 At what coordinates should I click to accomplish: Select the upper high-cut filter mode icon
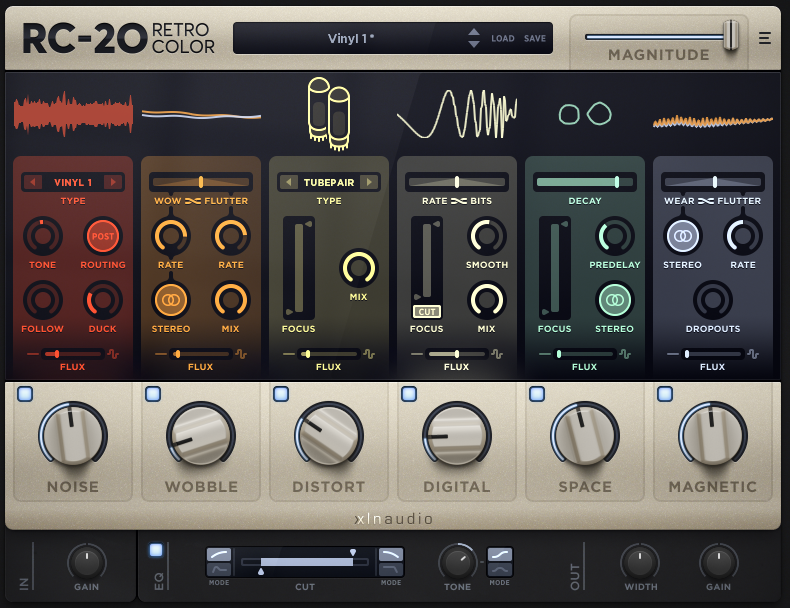(391, 555)
